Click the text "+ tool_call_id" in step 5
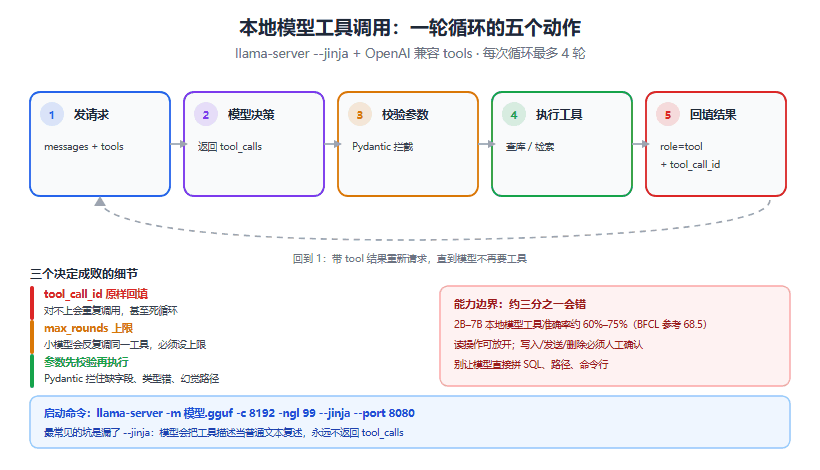This screenshot has width=820, height=470. [x=690, y=165]
